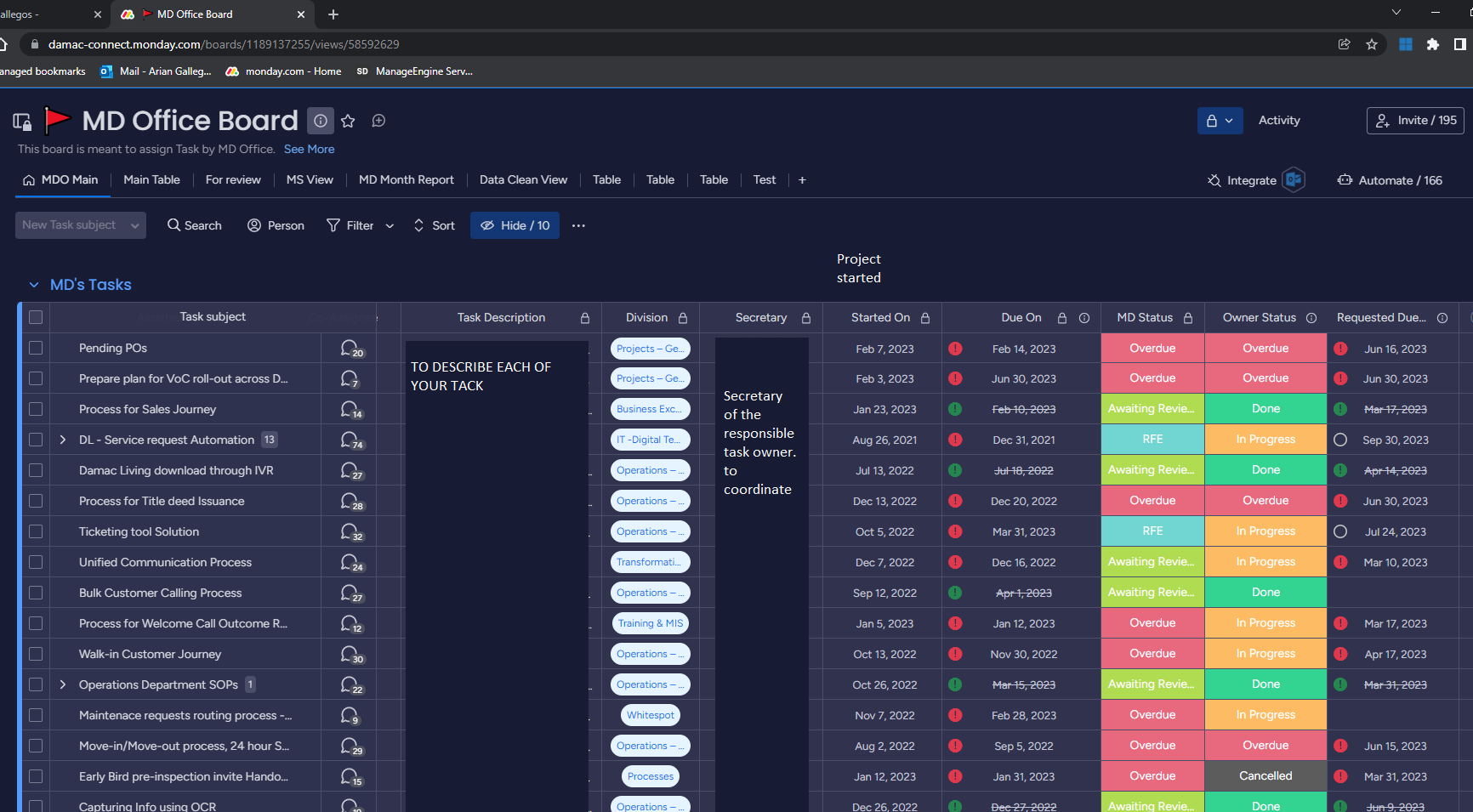Viewport: 1473px width, 812px height.
Task: Click Outlook integration icon
Action: point(1294,180)
